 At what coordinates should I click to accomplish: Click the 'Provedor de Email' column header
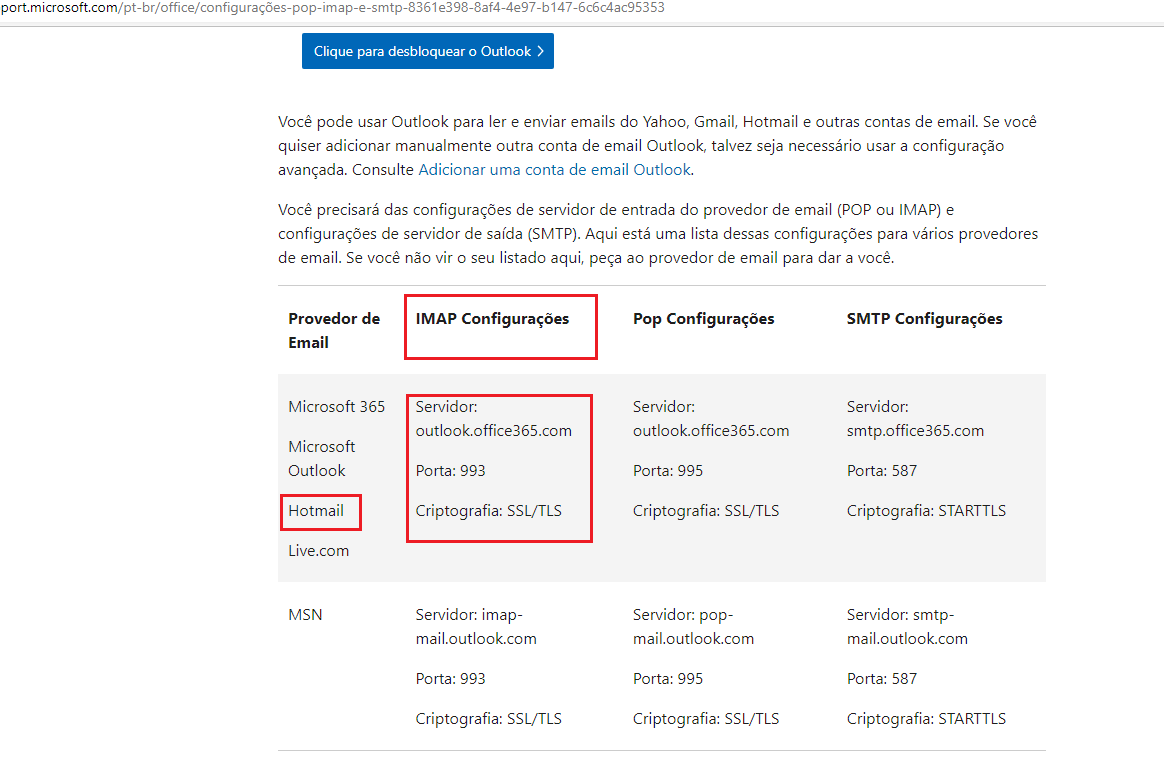coord(334,331)
